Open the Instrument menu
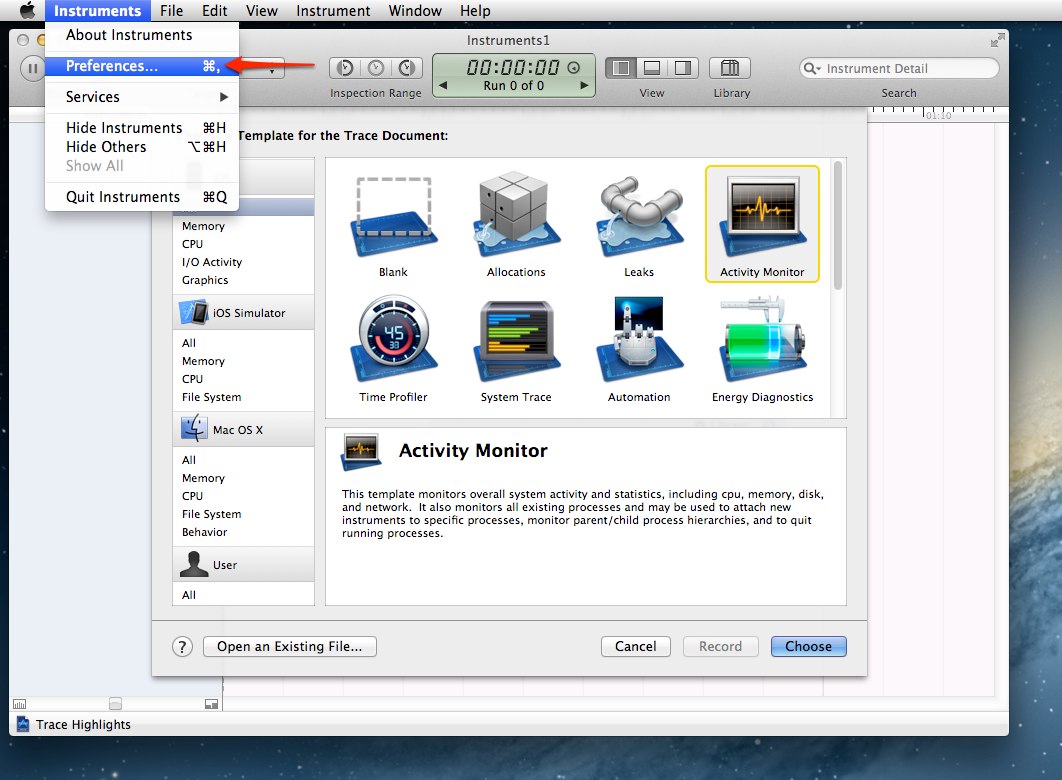Image resolution: width=1062 pixels, height=780 pixels. (333, 11)
